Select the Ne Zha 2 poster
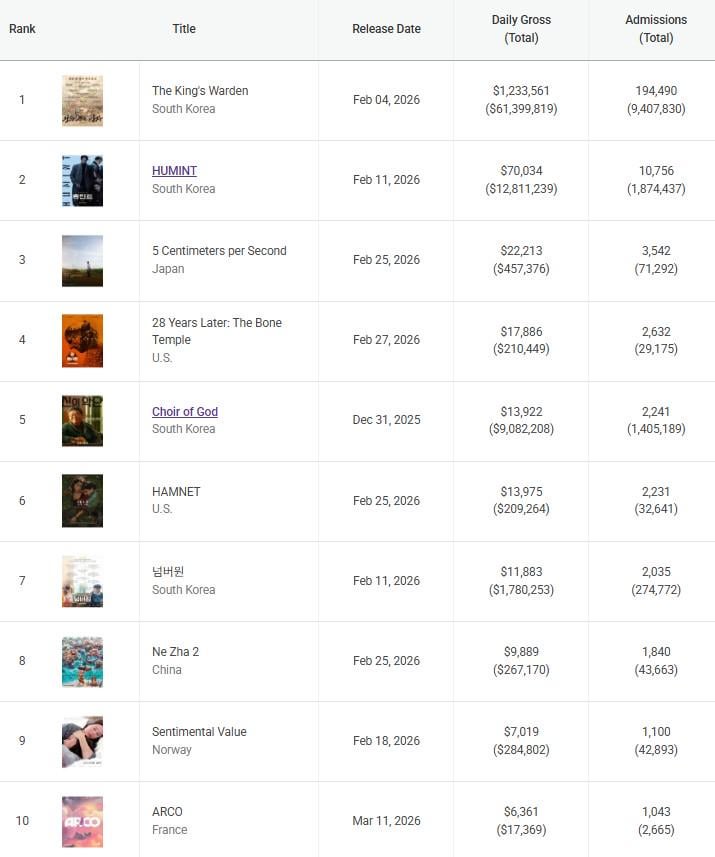 82,661
